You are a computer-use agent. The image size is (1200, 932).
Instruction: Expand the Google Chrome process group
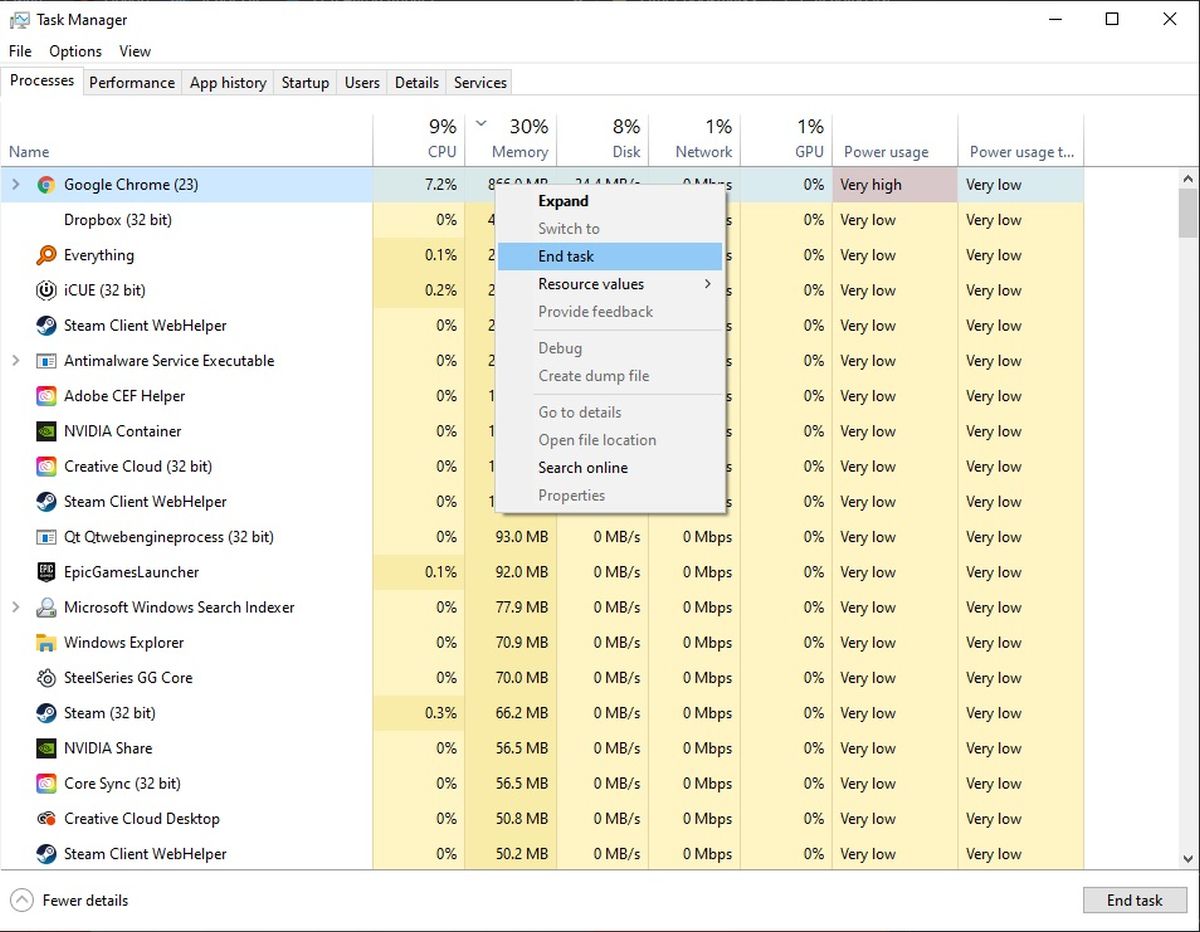(x=15, y=185)
